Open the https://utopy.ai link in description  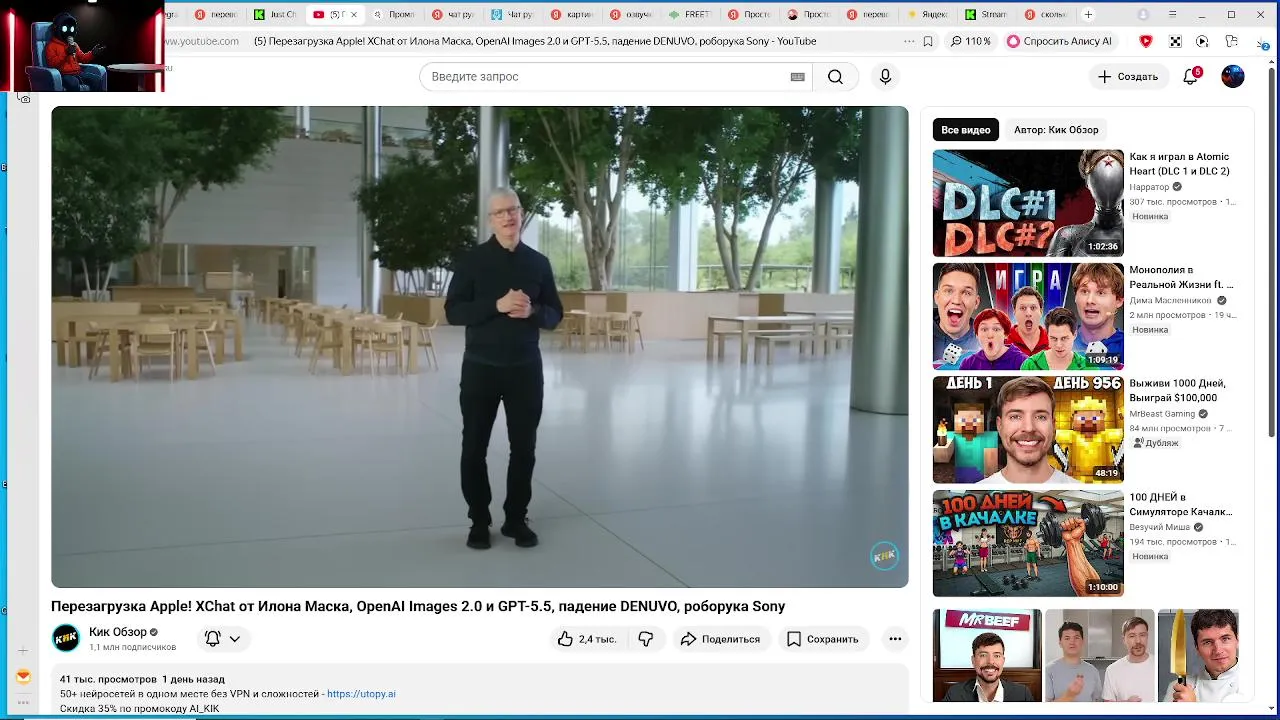[361, 694]
